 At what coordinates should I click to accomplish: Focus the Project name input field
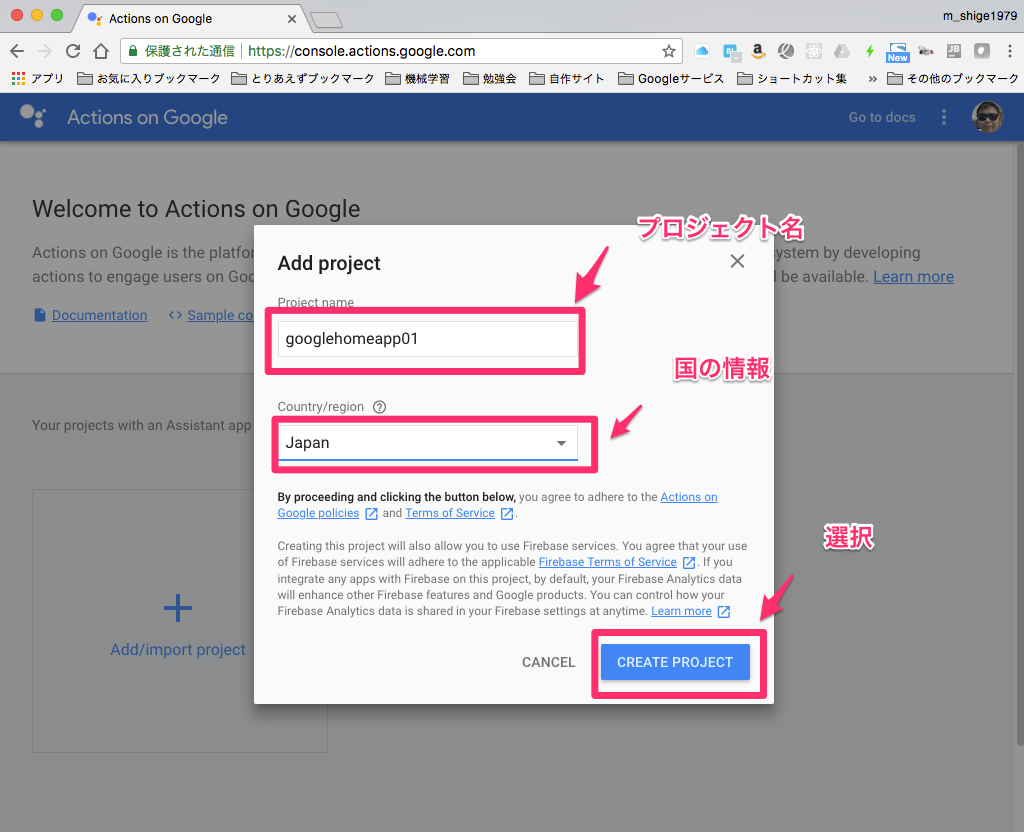pyautogui.click(x=428, y=338)
